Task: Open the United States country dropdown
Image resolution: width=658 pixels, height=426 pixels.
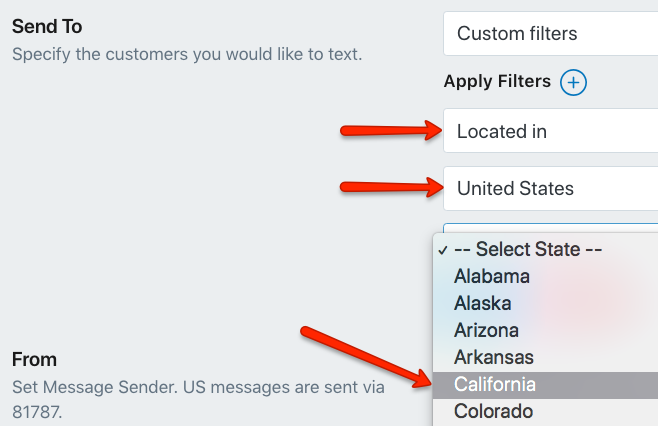Action: pos(551,188)
